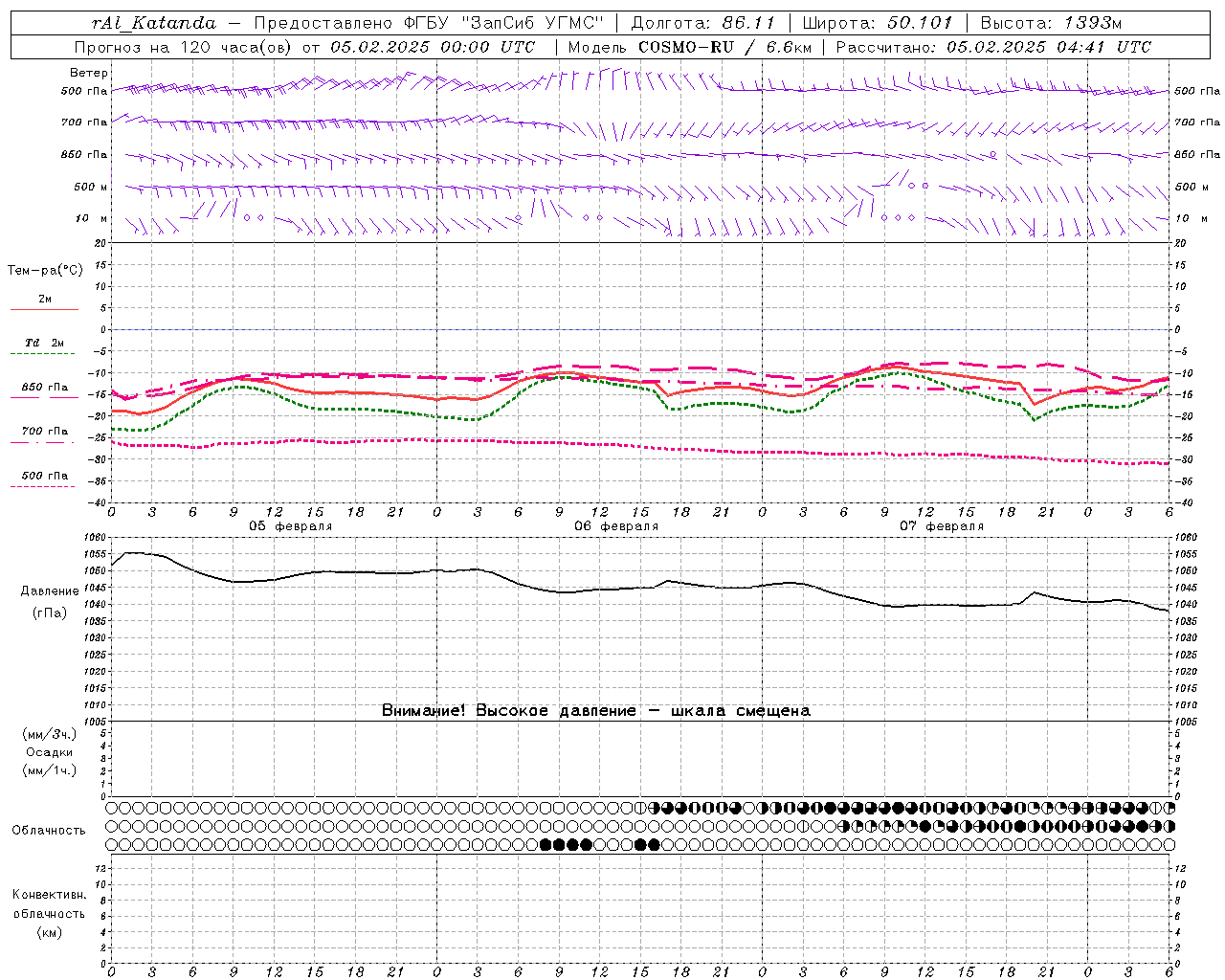This screenshot has width=1225, height=980.
Task: Click the Давление chart title
Action: [x=50, y=591]
